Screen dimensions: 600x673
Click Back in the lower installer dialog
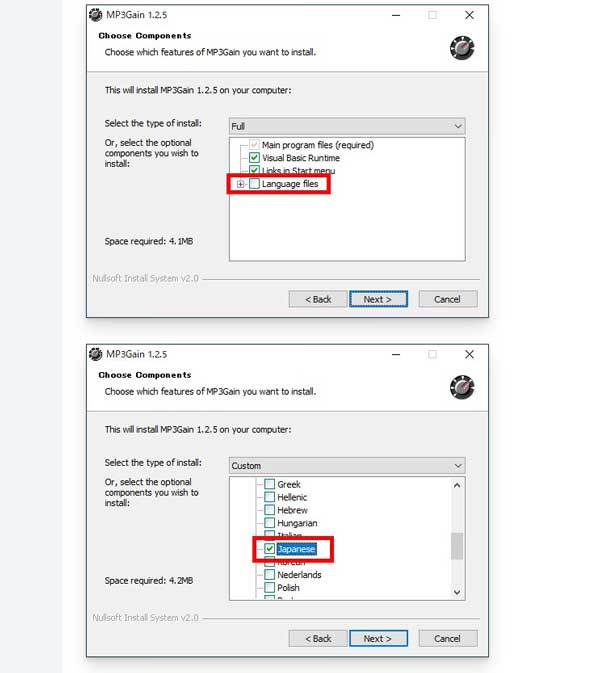coord(318,639)
